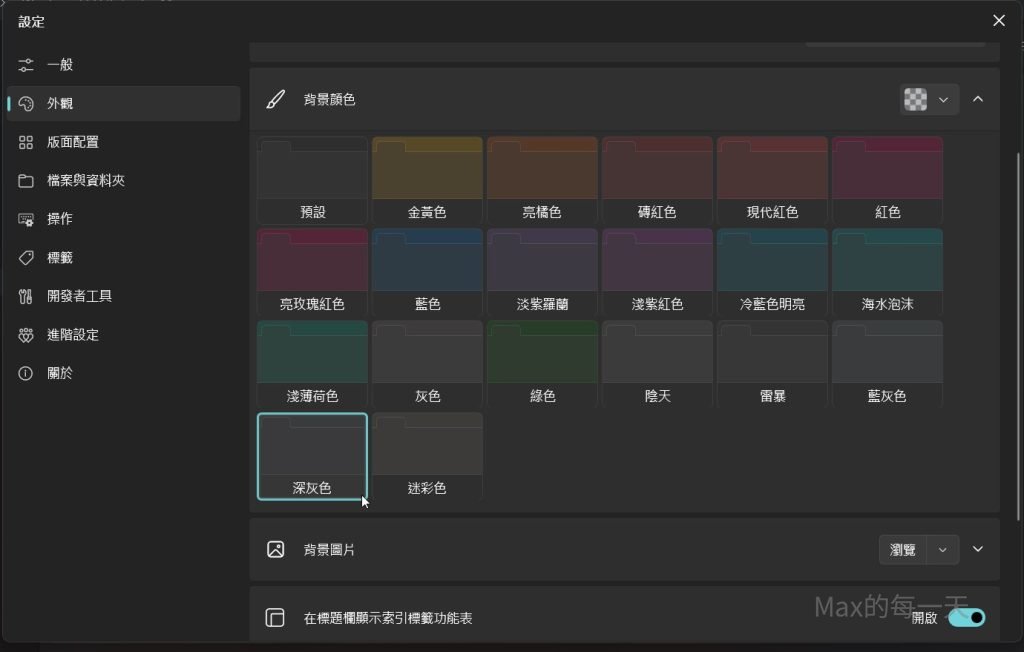
Task: Close the settings dialog
Action: [998, 21]
